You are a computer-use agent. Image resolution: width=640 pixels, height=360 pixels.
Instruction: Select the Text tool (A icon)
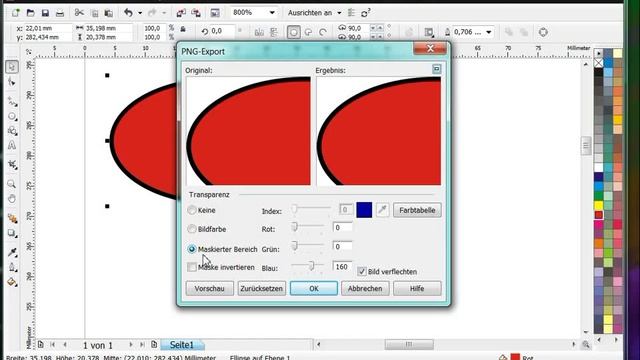[12, 145]
